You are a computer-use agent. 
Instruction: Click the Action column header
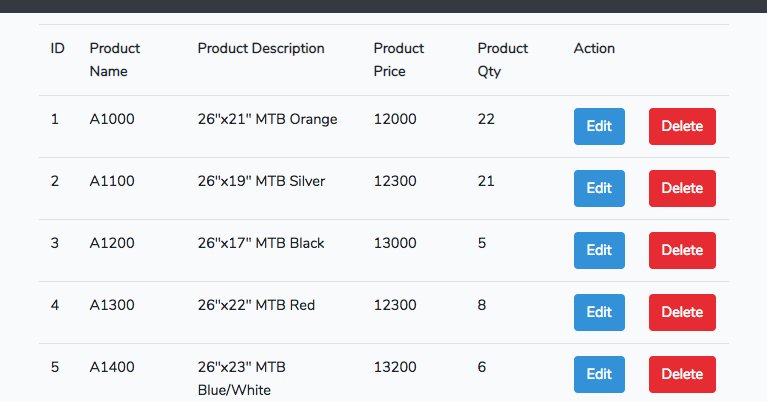pos(594,49)
